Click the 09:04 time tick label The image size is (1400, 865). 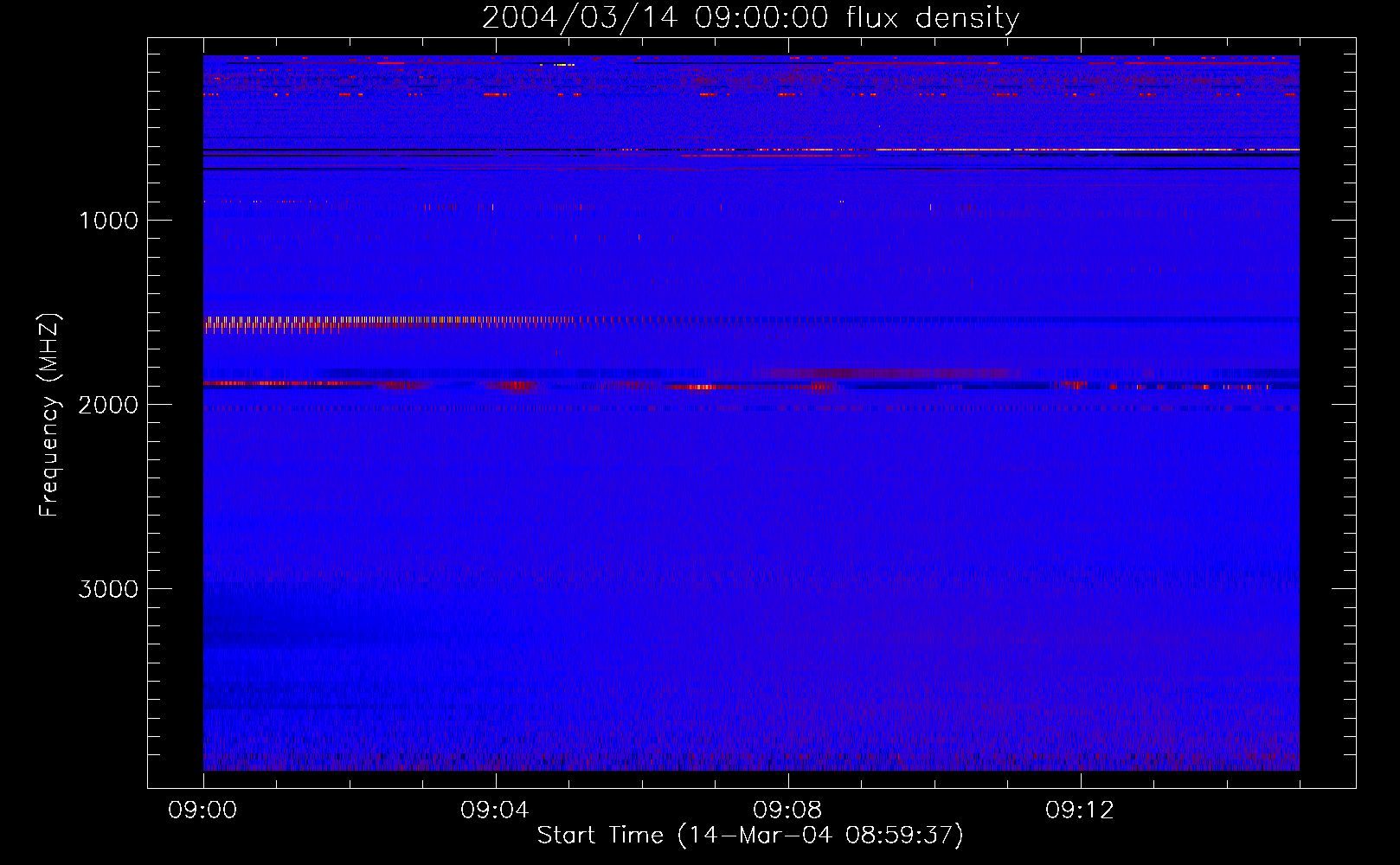495,811
